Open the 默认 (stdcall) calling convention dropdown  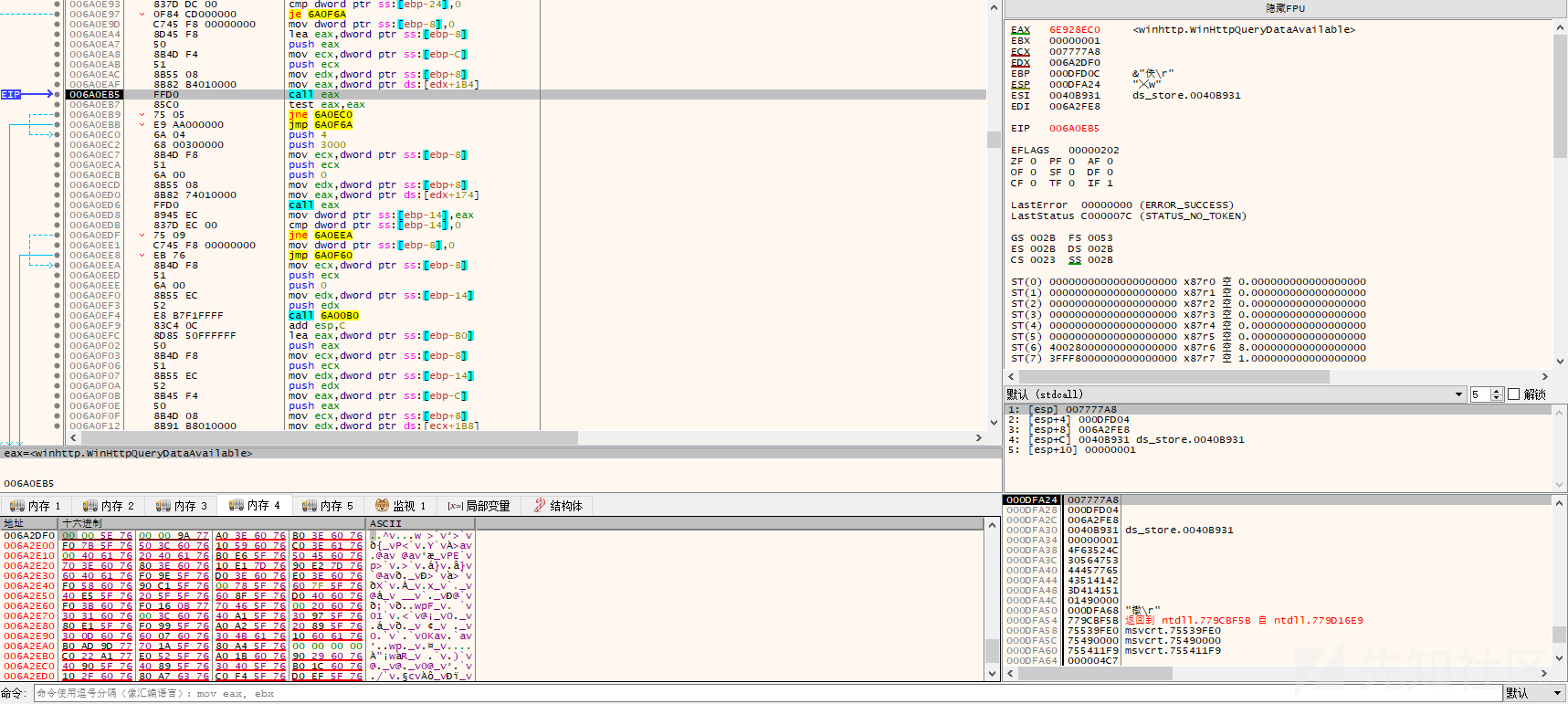(x=1235, y=394)
